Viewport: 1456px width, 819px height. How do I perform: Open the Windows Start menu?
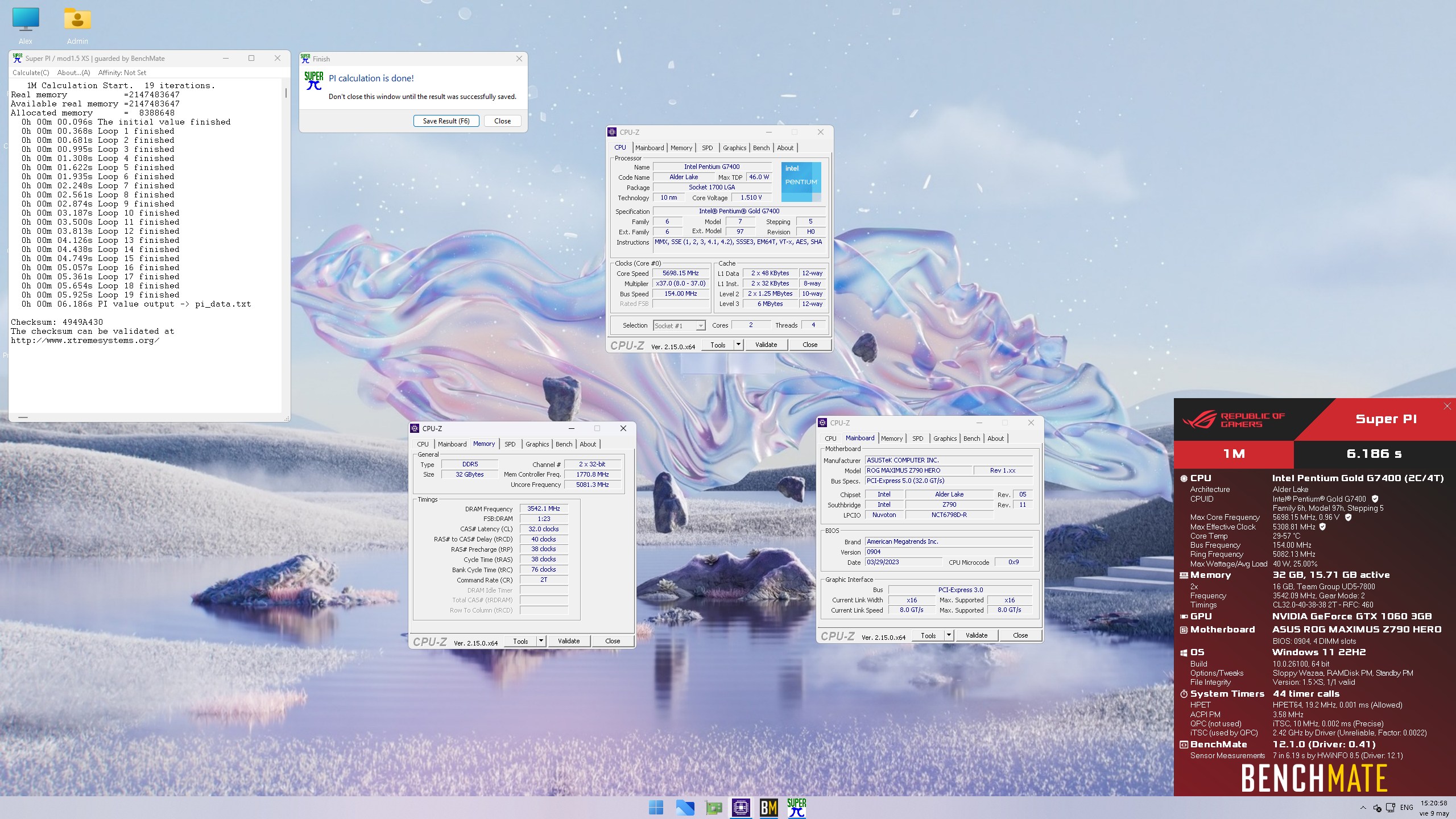tap(656, 808)
